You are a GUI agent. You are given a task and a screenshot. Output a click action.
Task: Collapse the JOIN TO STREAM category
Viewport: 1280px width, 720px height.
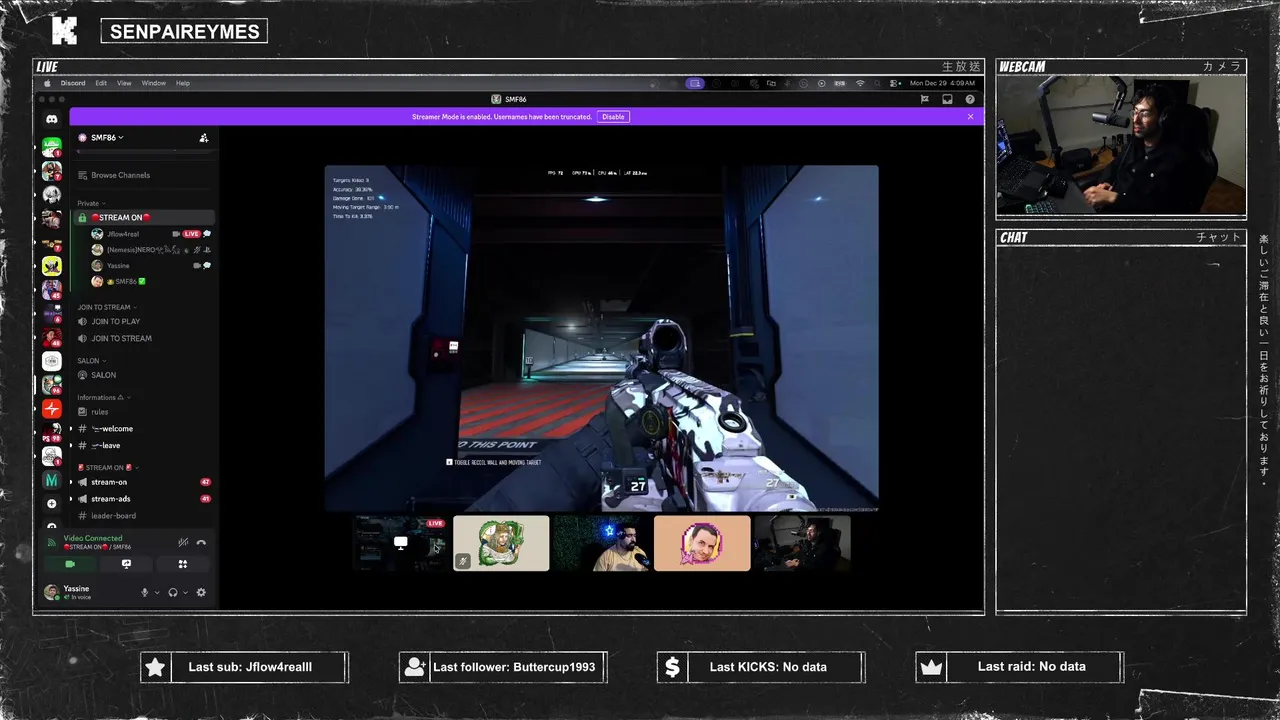pyautogui.click(x=107, y=307)
